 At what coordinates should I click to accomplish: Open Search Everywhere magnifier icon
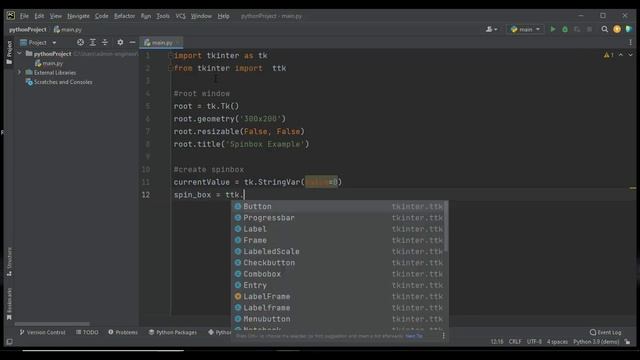[604, 29]
